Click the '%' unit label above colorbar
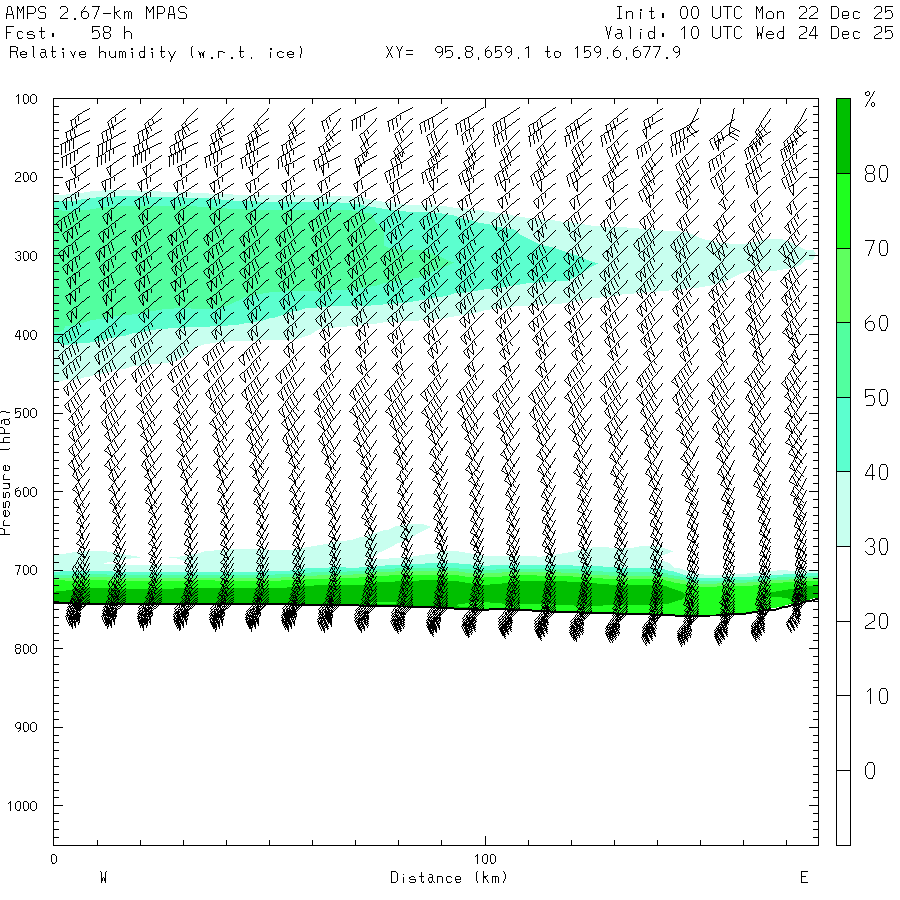The width and height of the screenshot is (900, 900). coord(870,100)
